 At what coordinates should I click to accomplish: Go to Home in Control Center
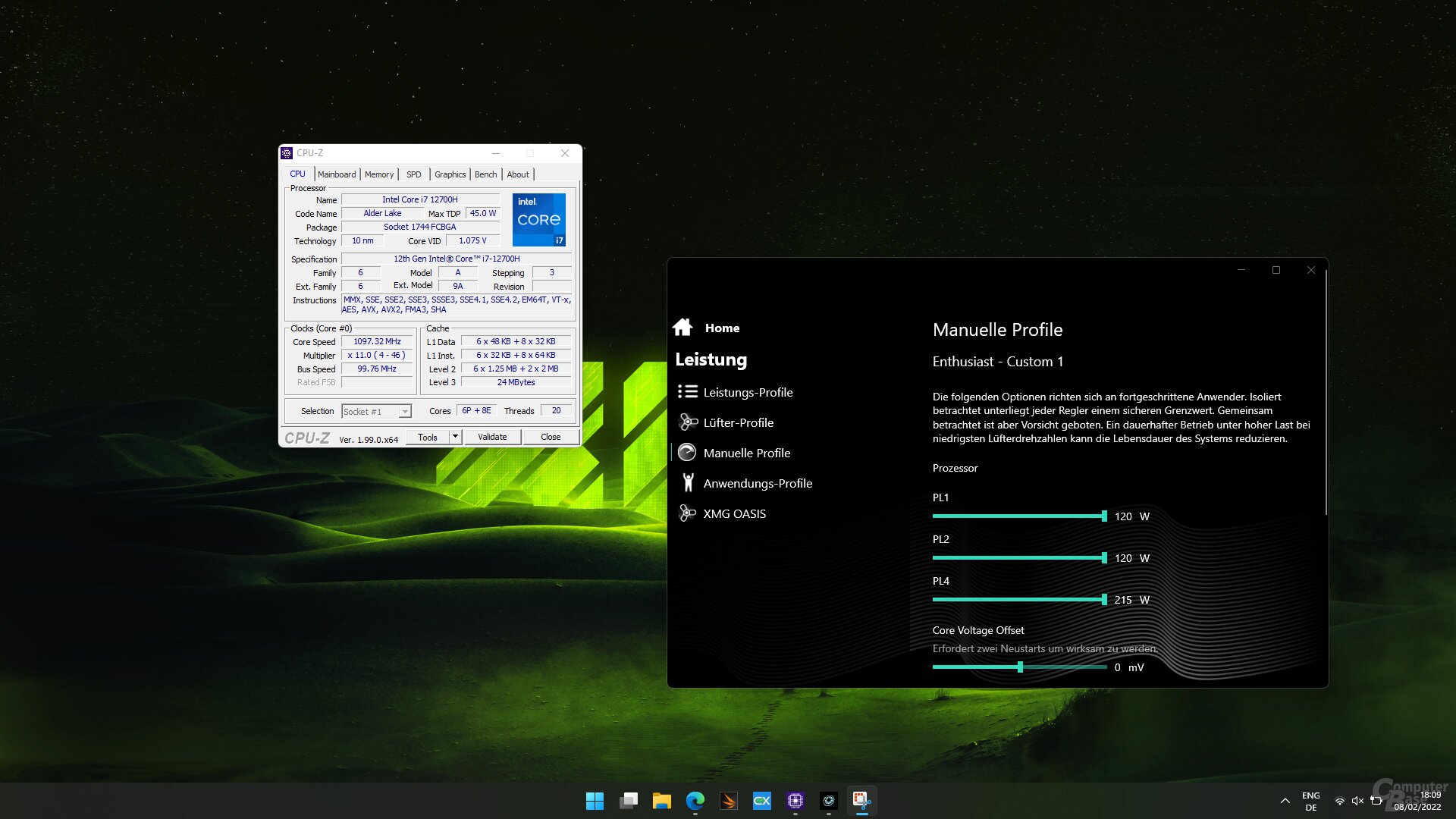722,328
